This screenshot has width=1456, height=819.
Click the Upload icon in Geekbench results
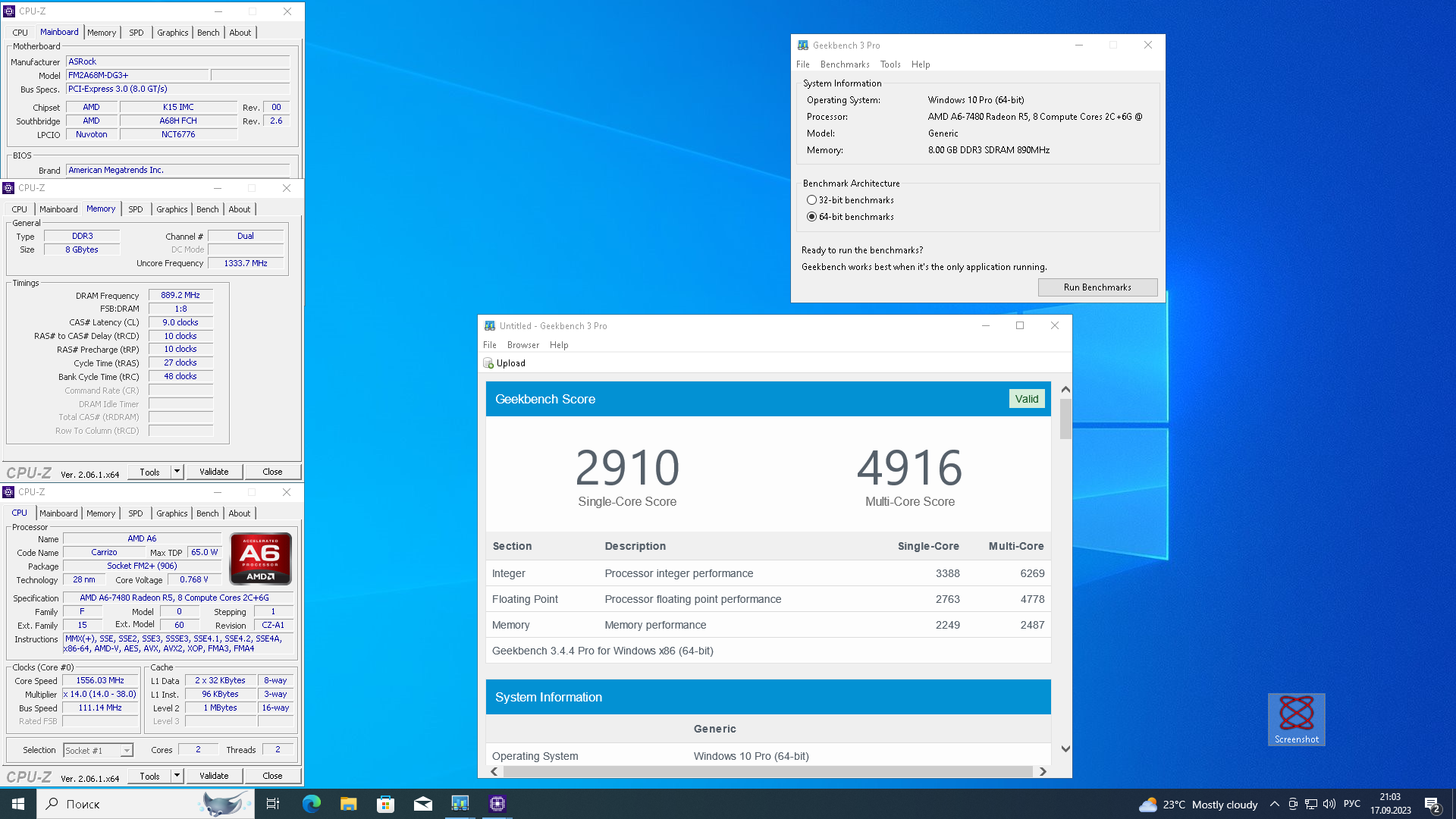(x=488, y=363)
